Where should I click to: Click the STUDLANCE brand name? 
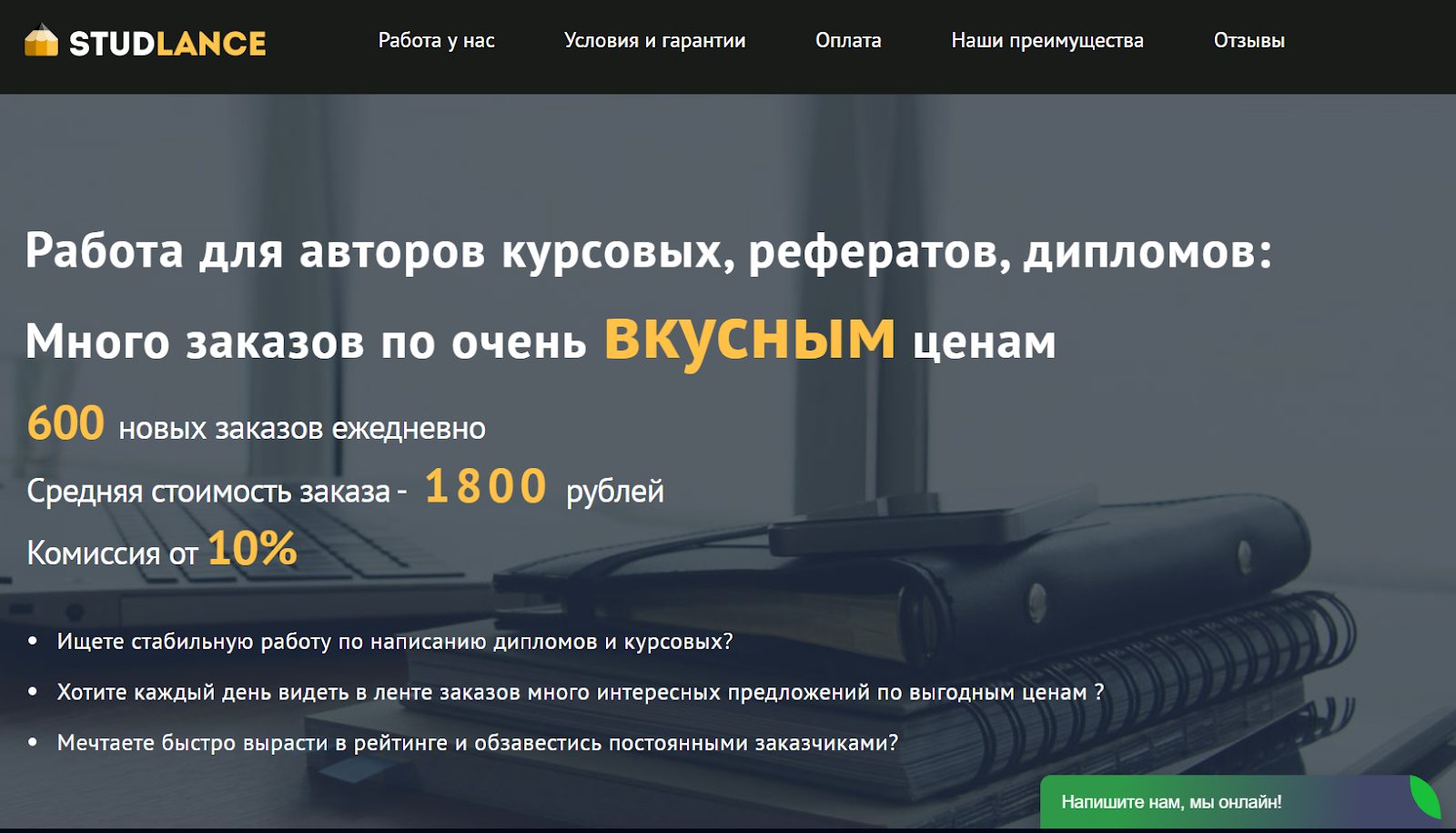pyautogui.click(x=167, y=43)
